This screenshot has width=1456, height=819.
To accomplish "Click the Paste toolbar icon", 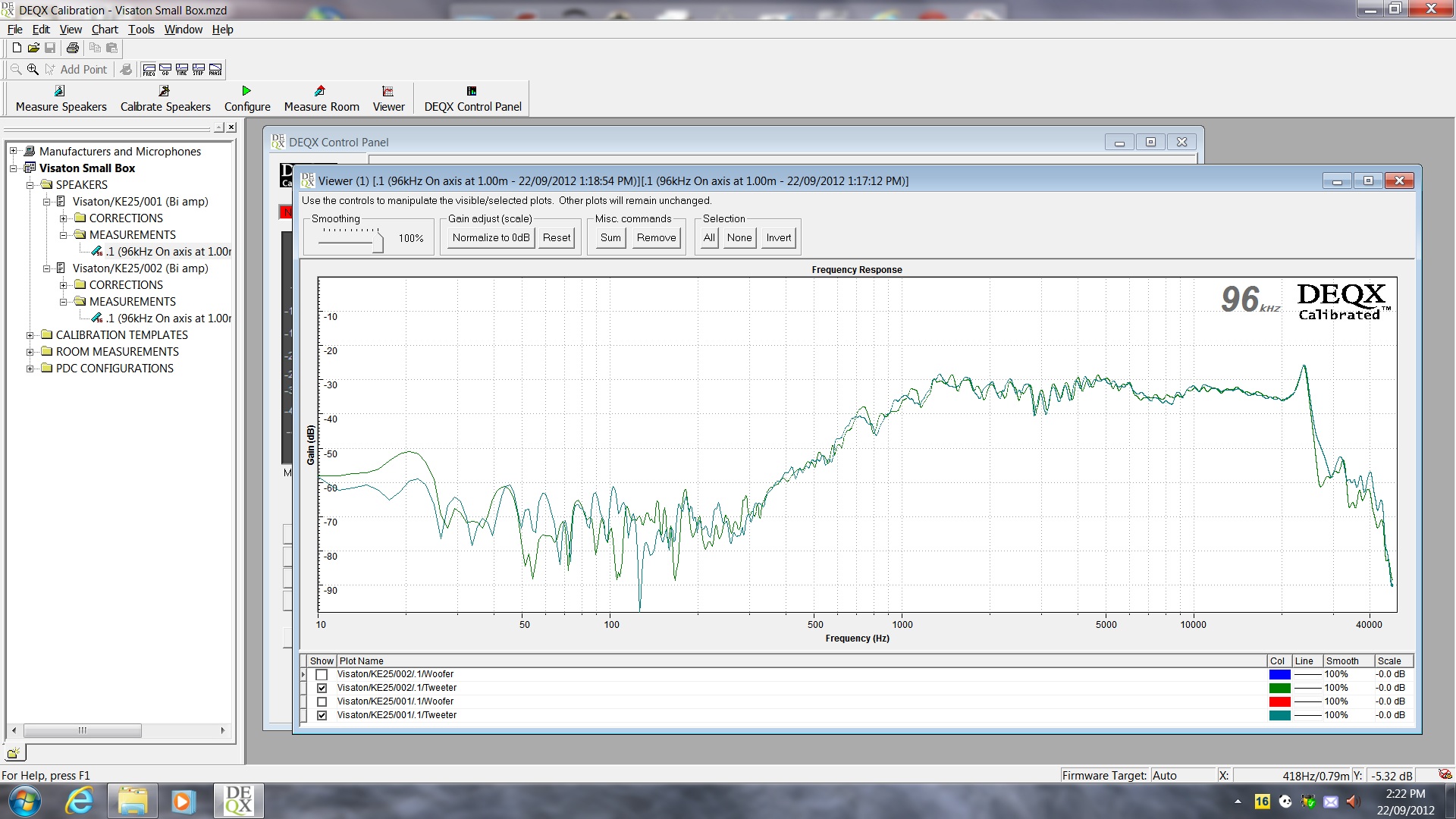I will tap(111, 48).
